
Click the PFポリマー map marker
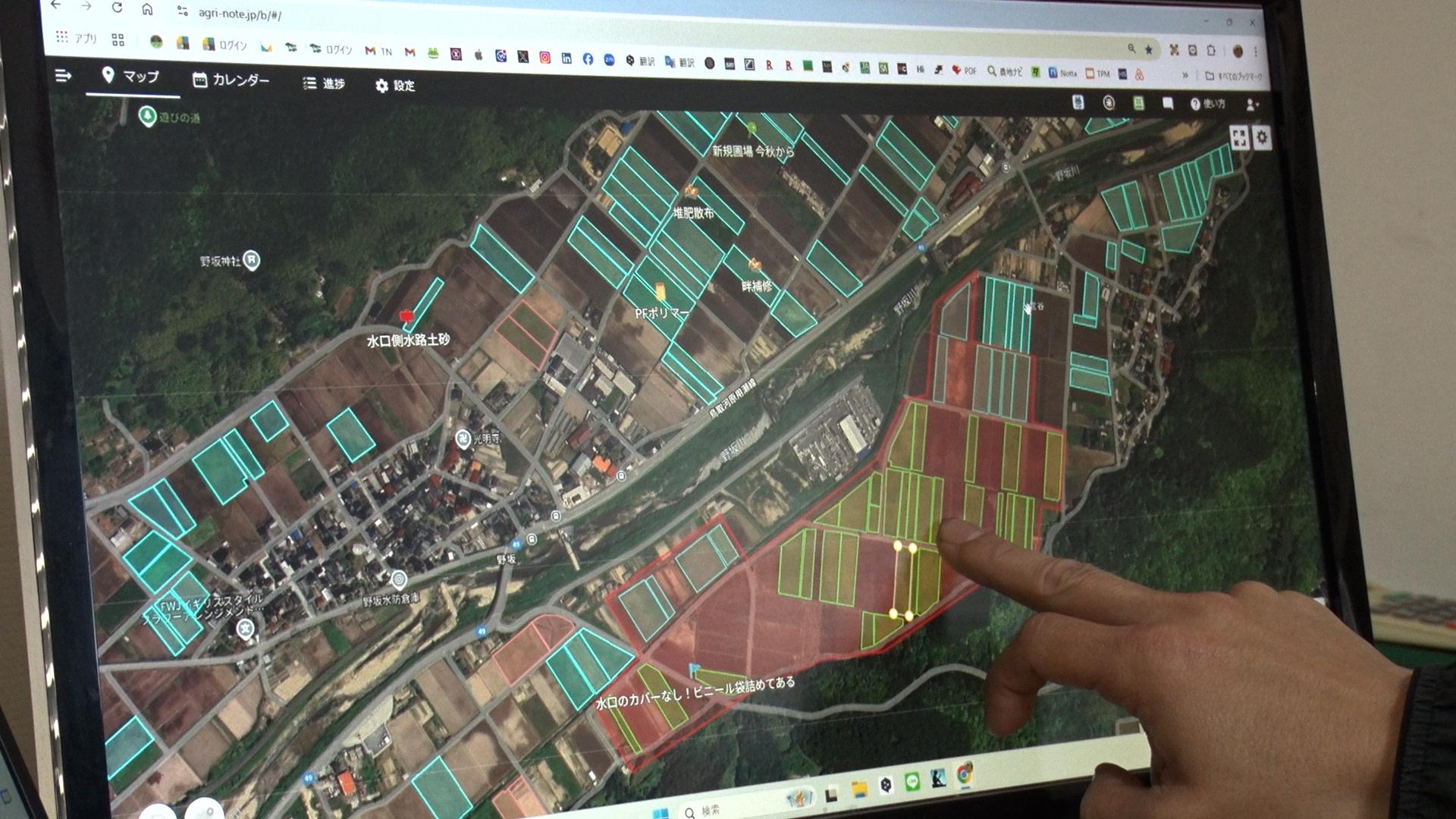pyautogui.click(x=660, y=292)
